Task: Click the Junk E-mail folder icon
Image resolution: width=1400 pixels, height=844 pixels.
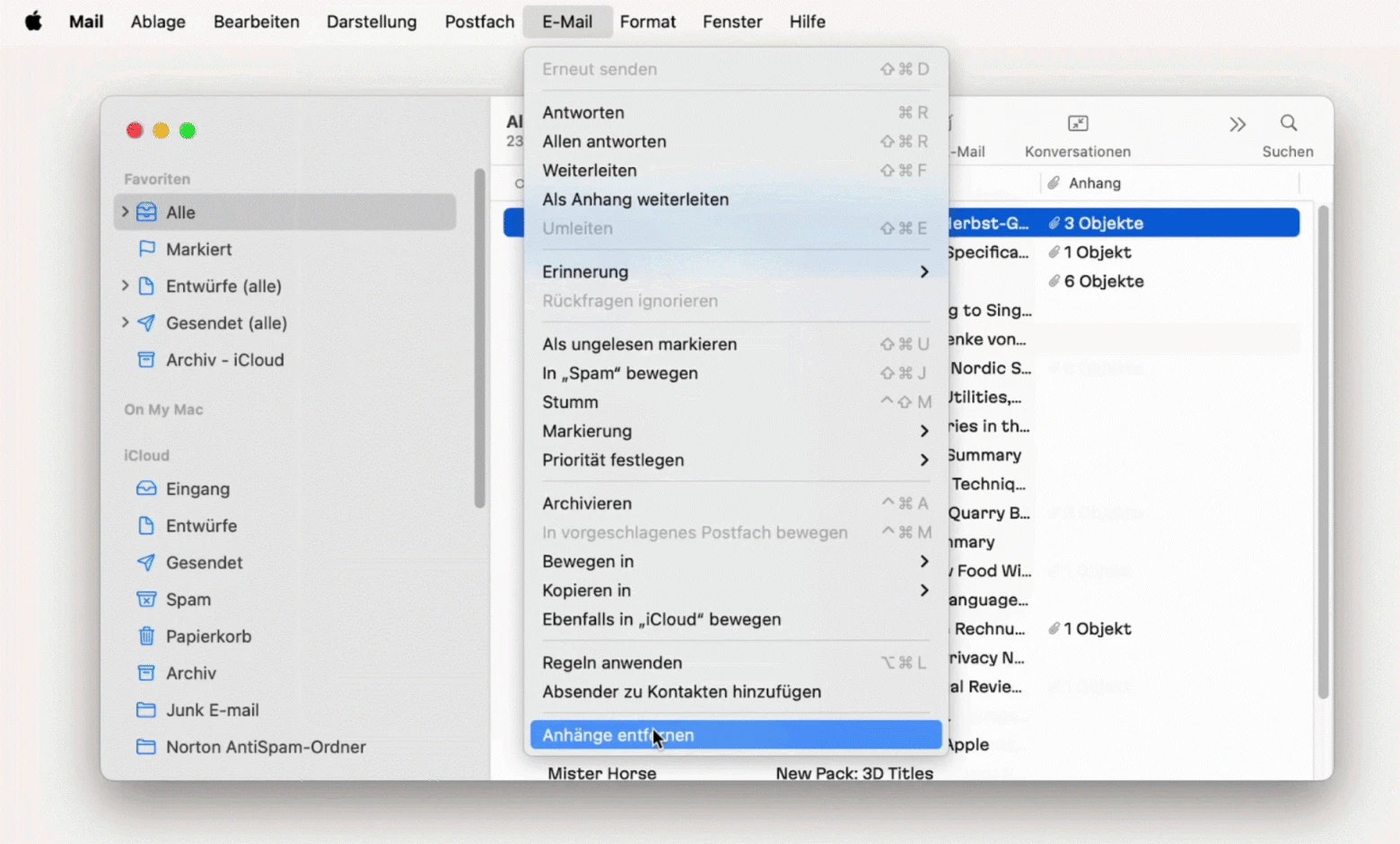Action: (146, 710)
